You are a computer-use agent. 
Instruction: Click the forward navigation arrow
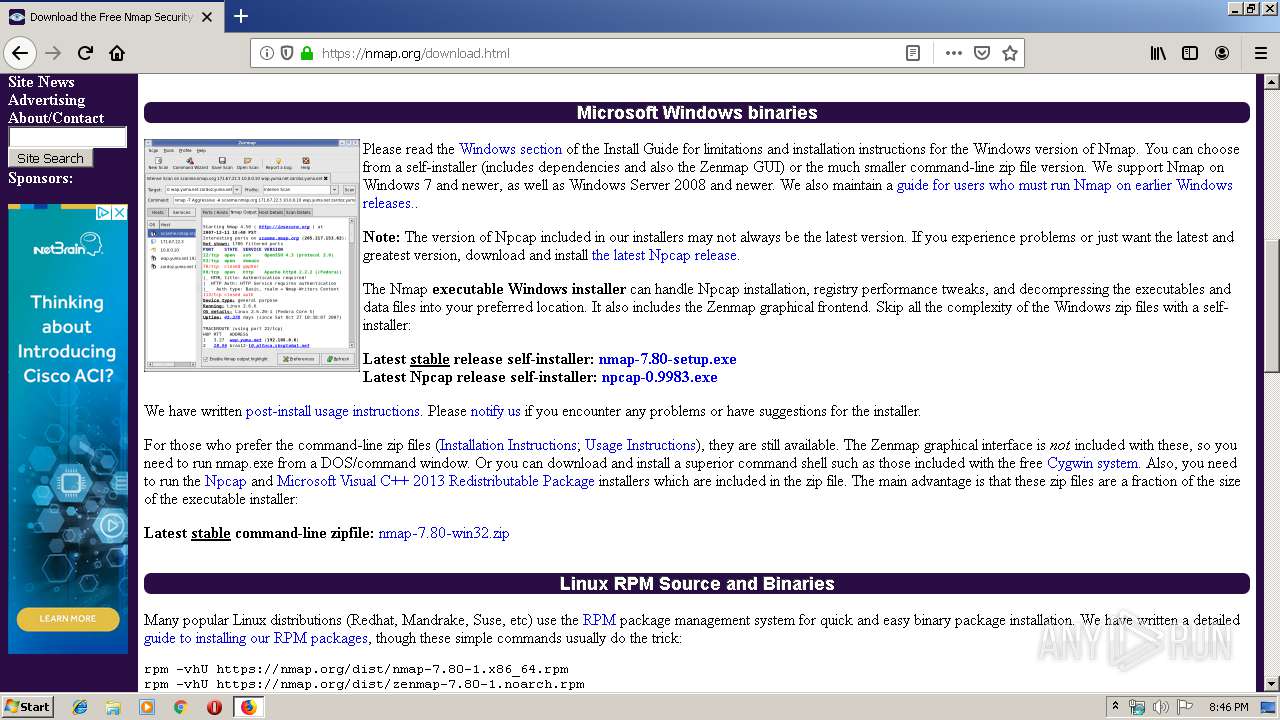(x=53, y=53)
